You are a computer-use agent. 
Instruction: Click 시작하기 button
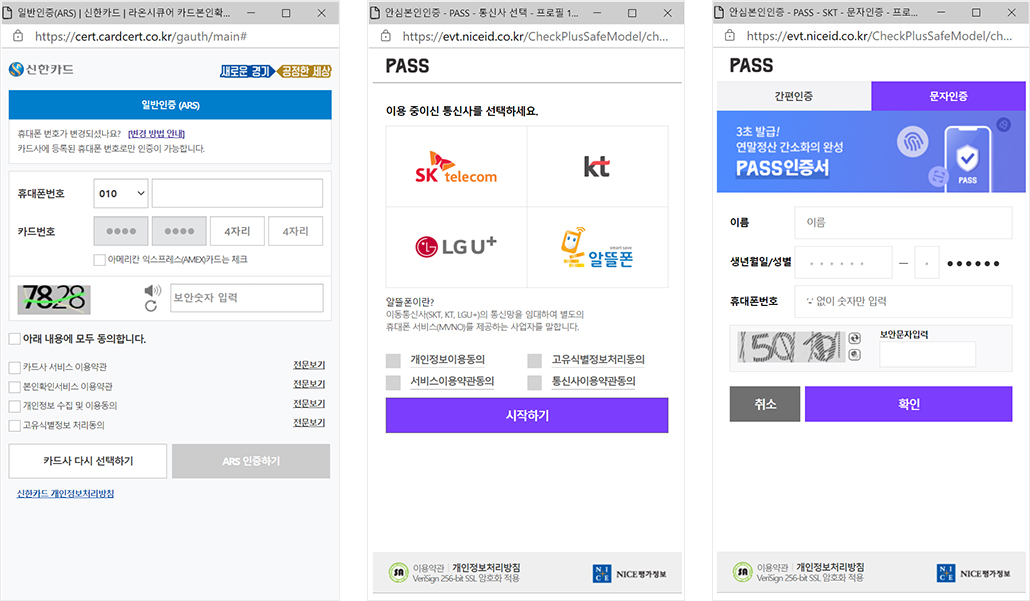pos(527,415)
